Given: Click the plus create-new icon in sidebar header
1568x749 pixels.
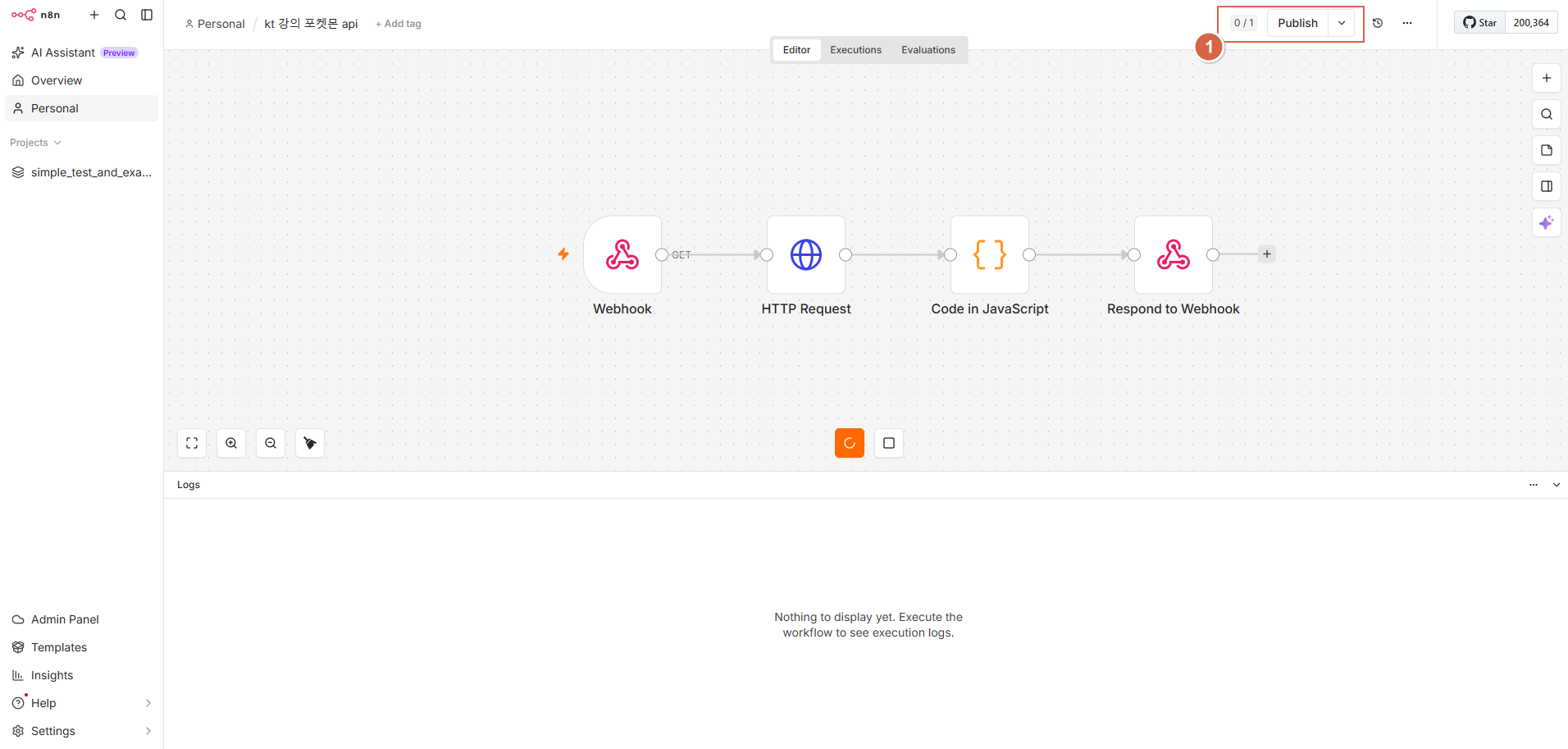Looking at the screenshot, I should tap(94, 15).
